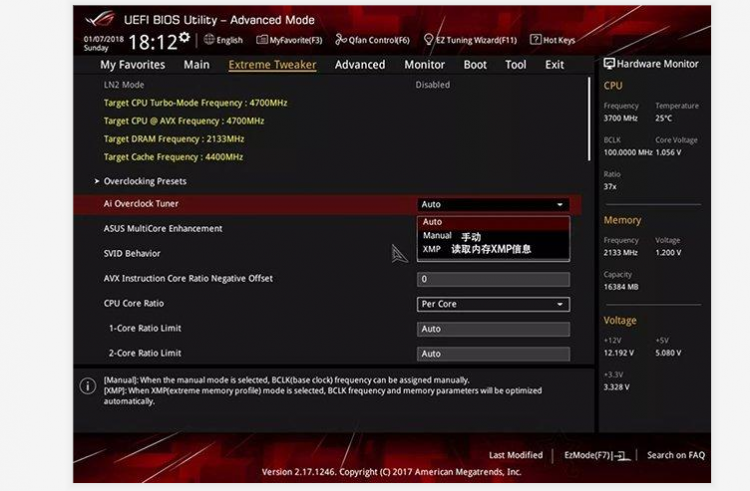Click the Hot Keys question mark icon
750x491 pixels.
coord(535,40)
